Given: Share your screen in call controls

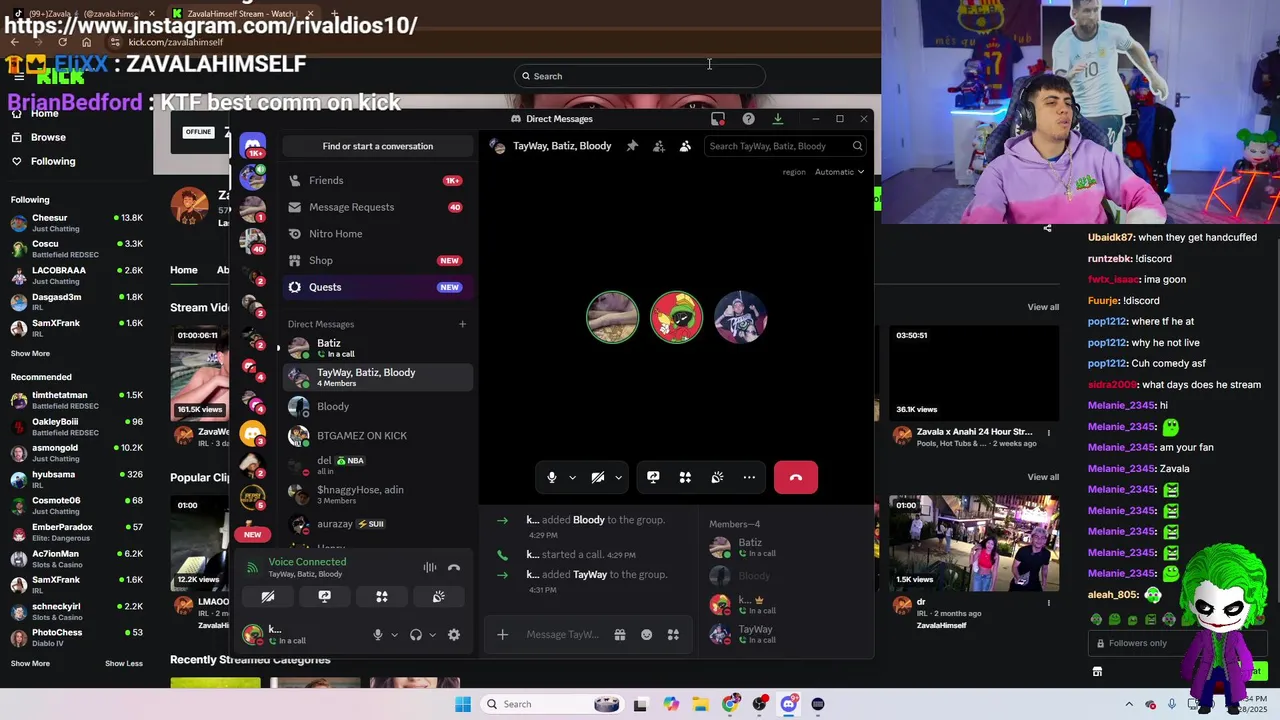Looking at the screenshot, I should point(653,478).
